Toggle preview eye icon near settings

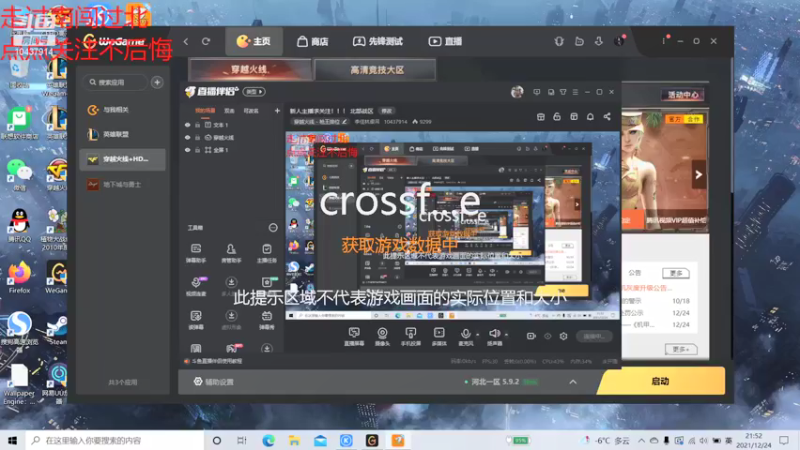547,336
